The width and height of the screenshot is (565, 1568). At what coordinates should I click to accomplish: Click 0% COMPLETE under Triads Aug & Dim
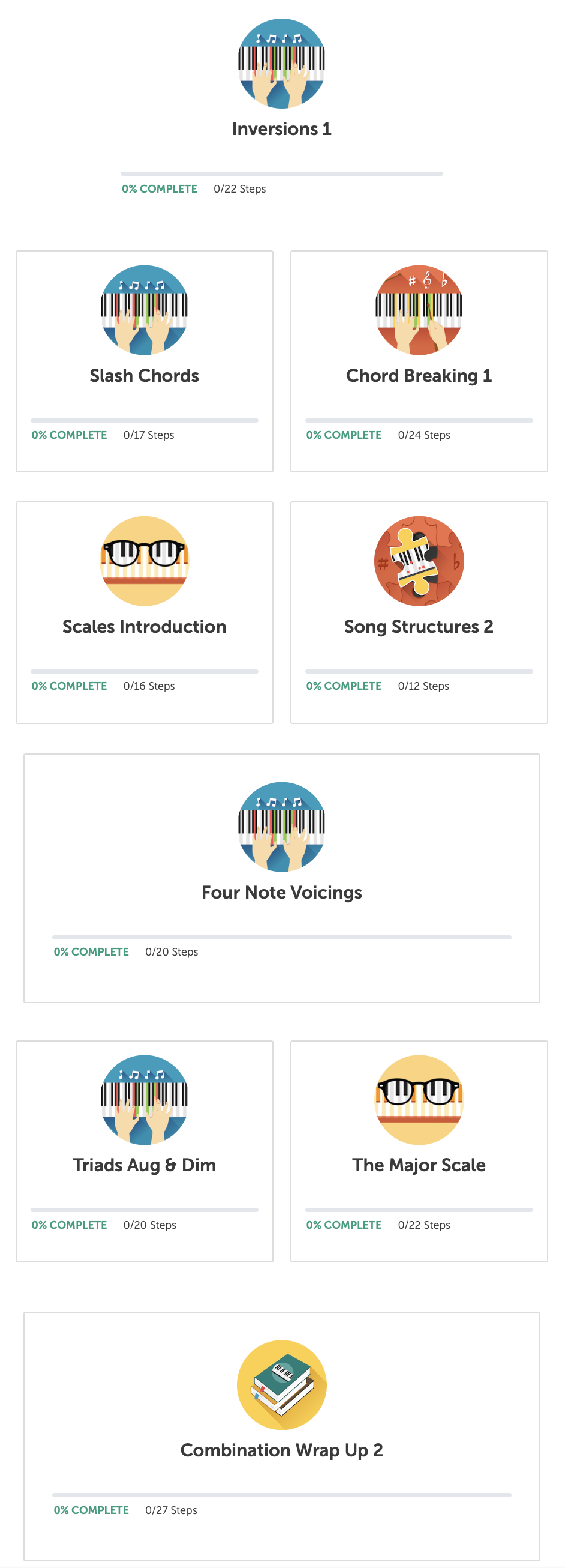(x=70, y=1225)
